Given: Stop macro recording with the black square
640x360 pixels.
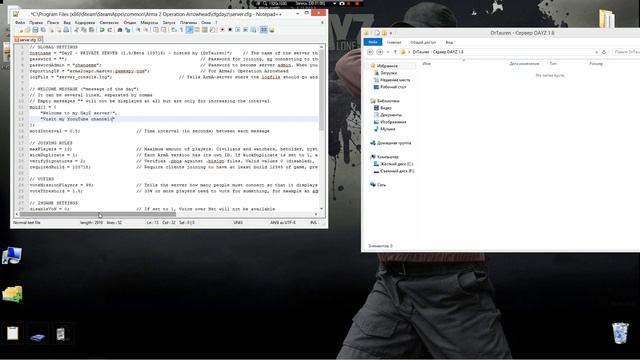Looking at the screenshot, I should pos(230,30).
